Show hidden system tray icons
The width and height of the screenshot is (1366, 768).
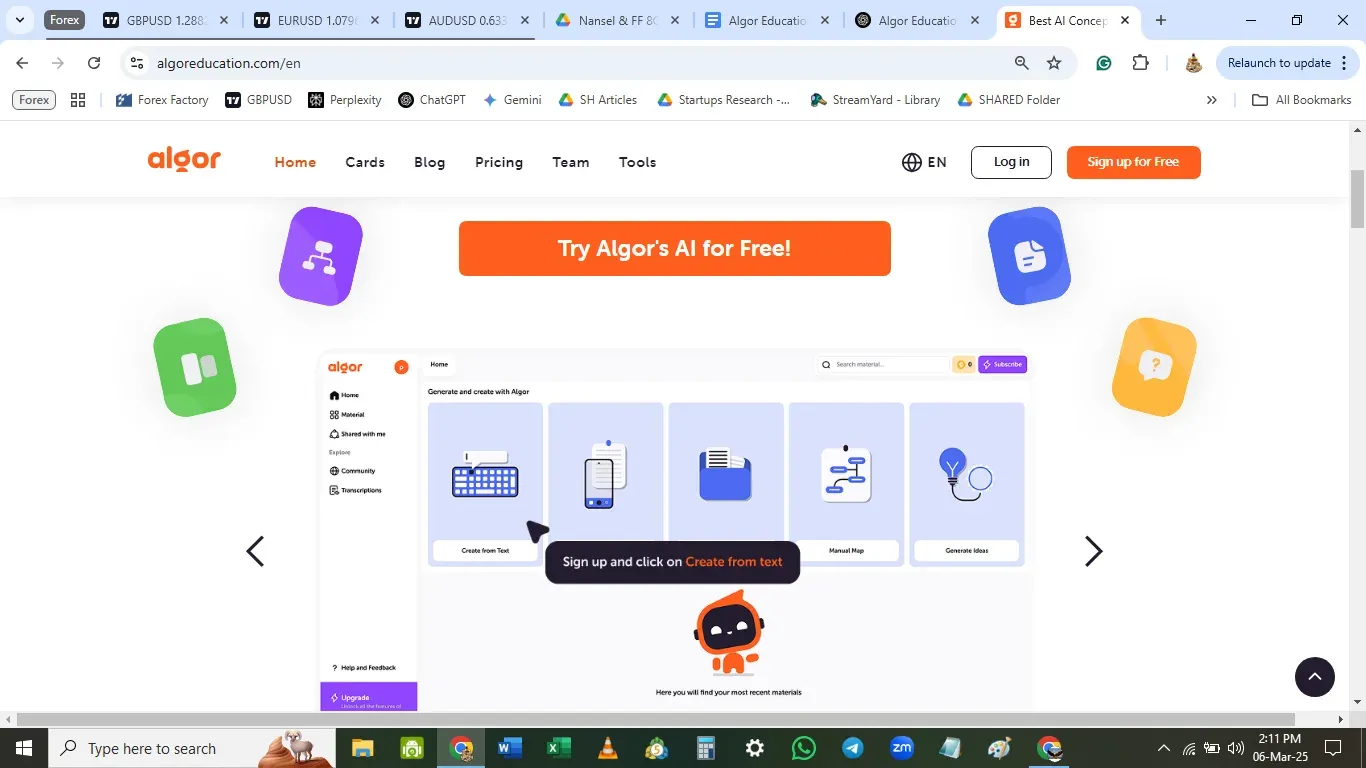click(1163, 748)
